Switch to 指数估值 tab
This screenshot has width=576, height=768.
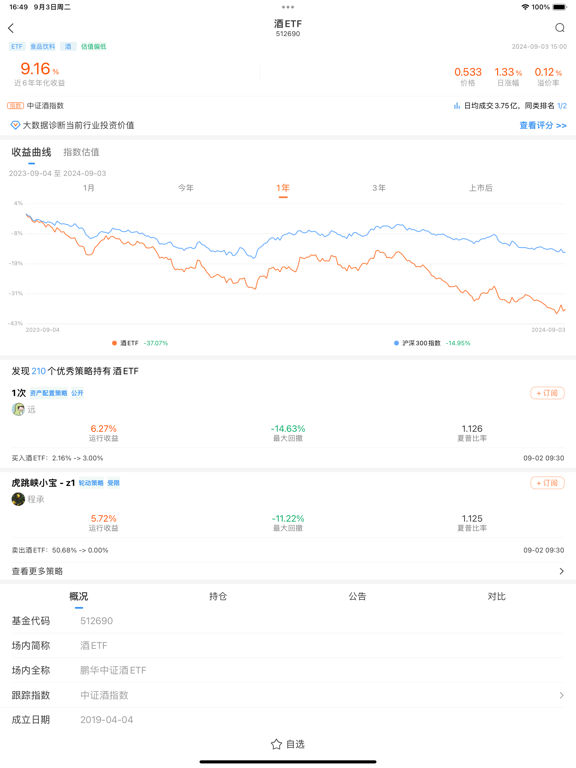(81, 152)
